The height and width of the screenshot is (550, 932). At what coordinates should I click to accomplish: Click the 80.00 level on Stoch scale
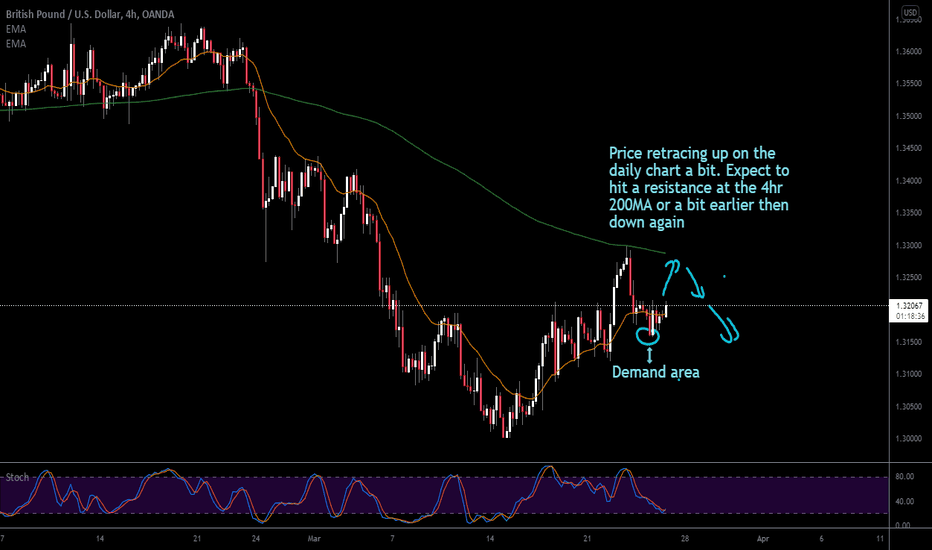(x=904, y=477)
